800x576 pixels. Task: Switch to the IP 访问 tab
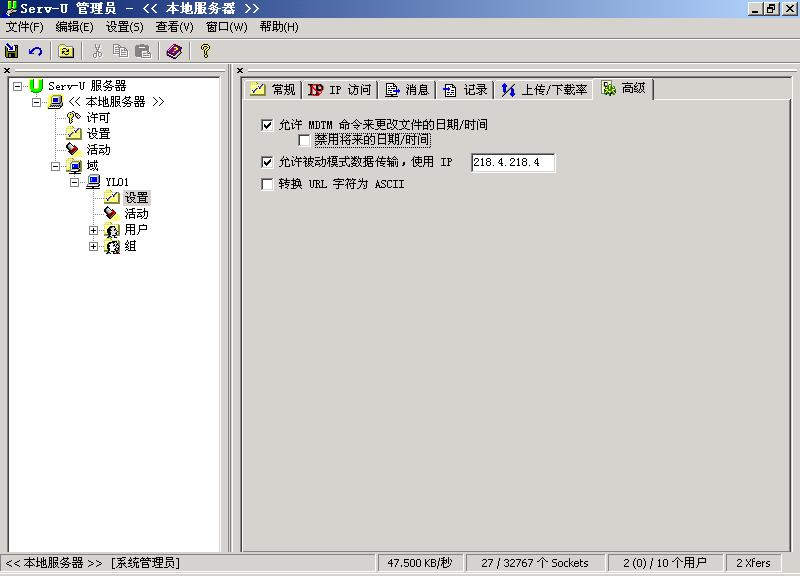[x=339, y=90]
